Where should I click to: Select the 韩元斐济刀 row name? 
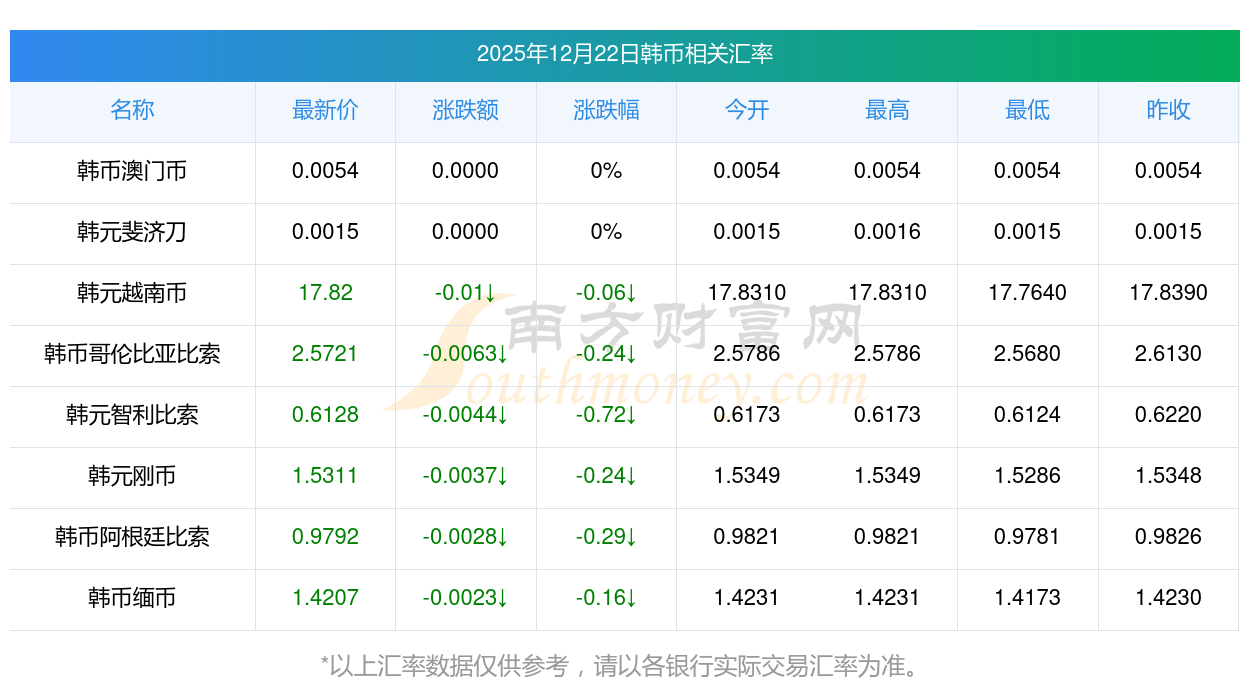[x=132, y=232]
